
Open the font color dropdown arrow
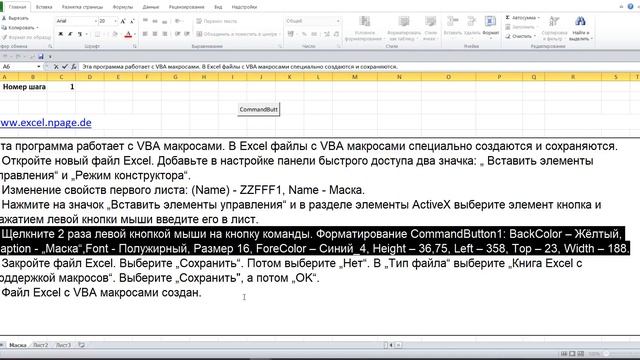tap(135, 34)
